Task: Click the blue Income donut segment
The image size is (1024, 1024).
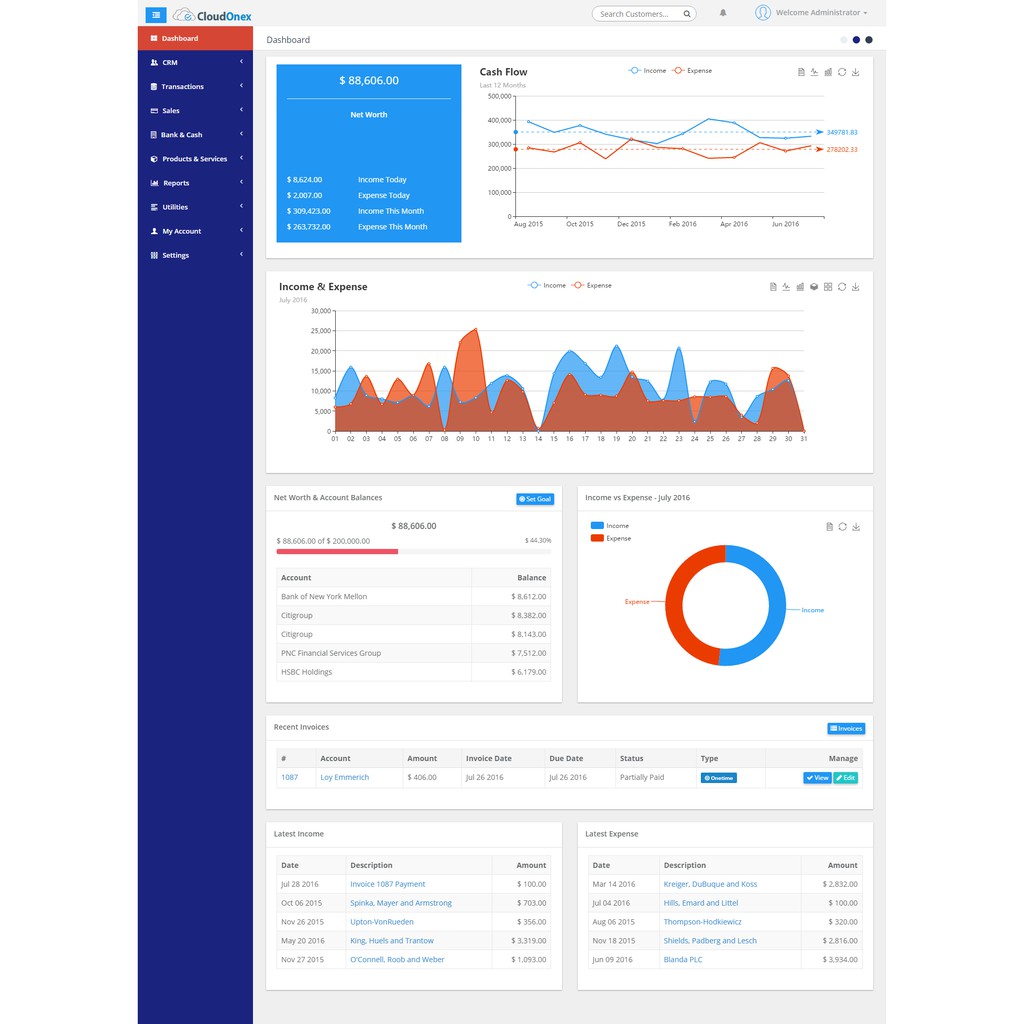Action: tap(777, 607)
